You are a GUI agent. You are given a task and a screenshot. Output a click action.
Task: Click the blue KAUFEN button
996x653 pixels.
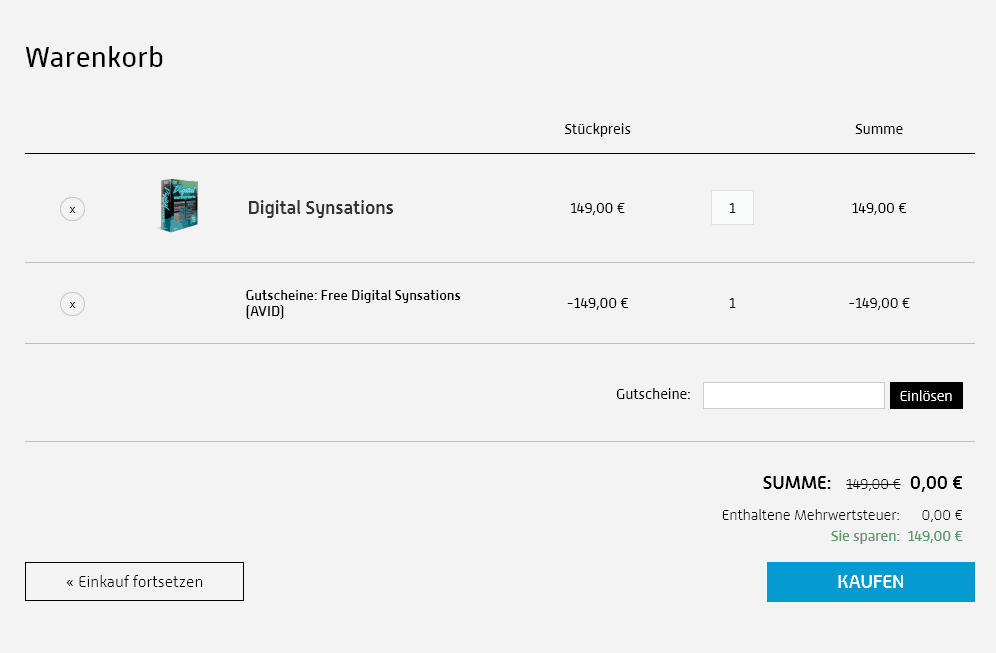coord(870,582)
